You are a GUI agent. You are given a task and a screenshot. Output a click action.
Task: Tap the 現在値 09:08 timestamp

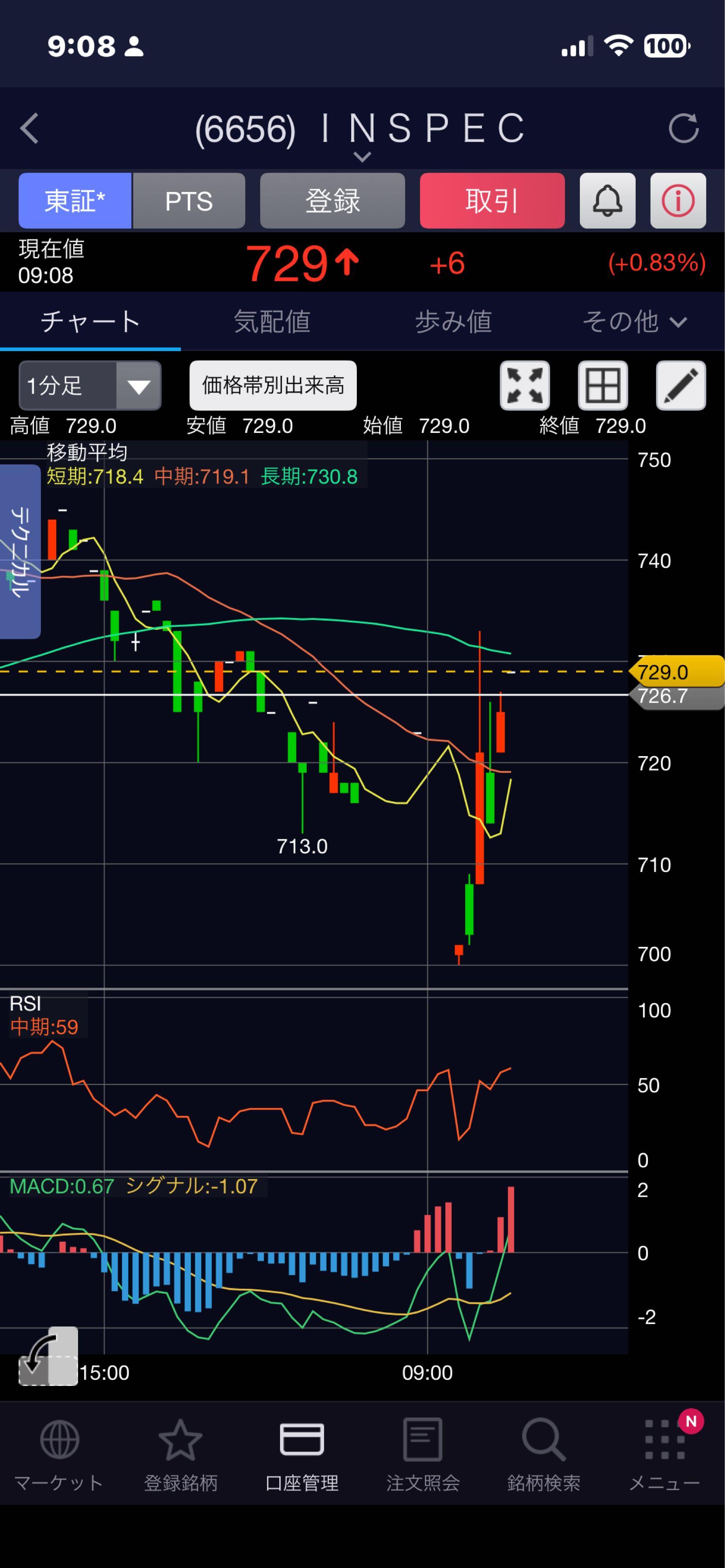51,262
